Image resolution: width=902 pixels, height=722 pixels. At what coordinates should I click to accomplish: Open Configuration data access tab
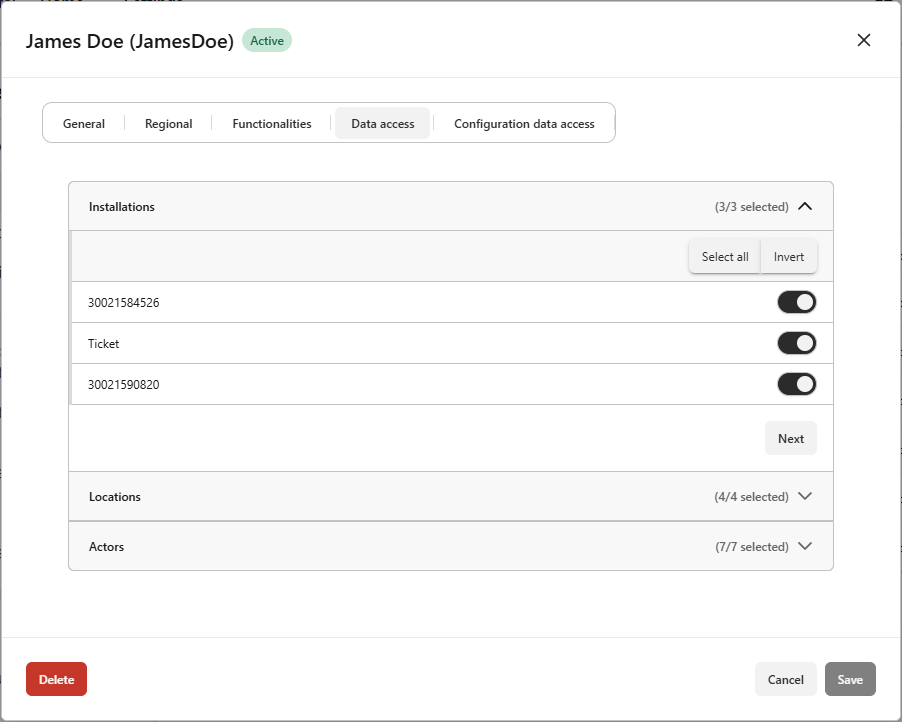(x=524, y=124)
